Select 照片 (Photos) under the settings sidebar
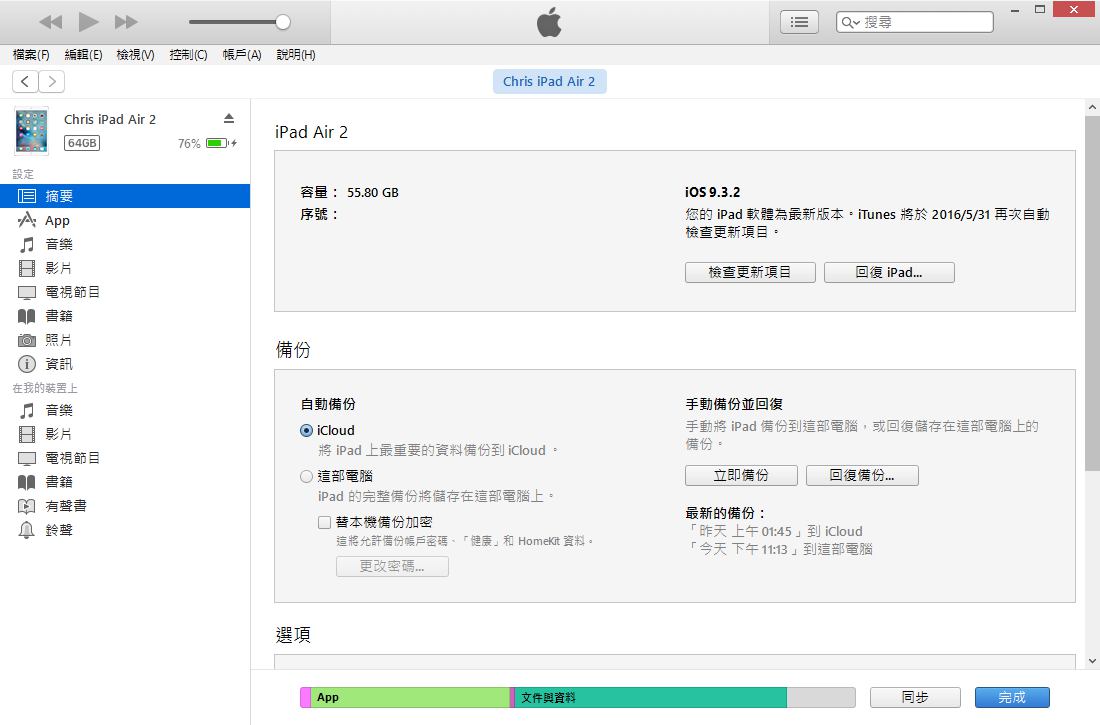This screenshot has width=1100, height=725. [58, 340]
